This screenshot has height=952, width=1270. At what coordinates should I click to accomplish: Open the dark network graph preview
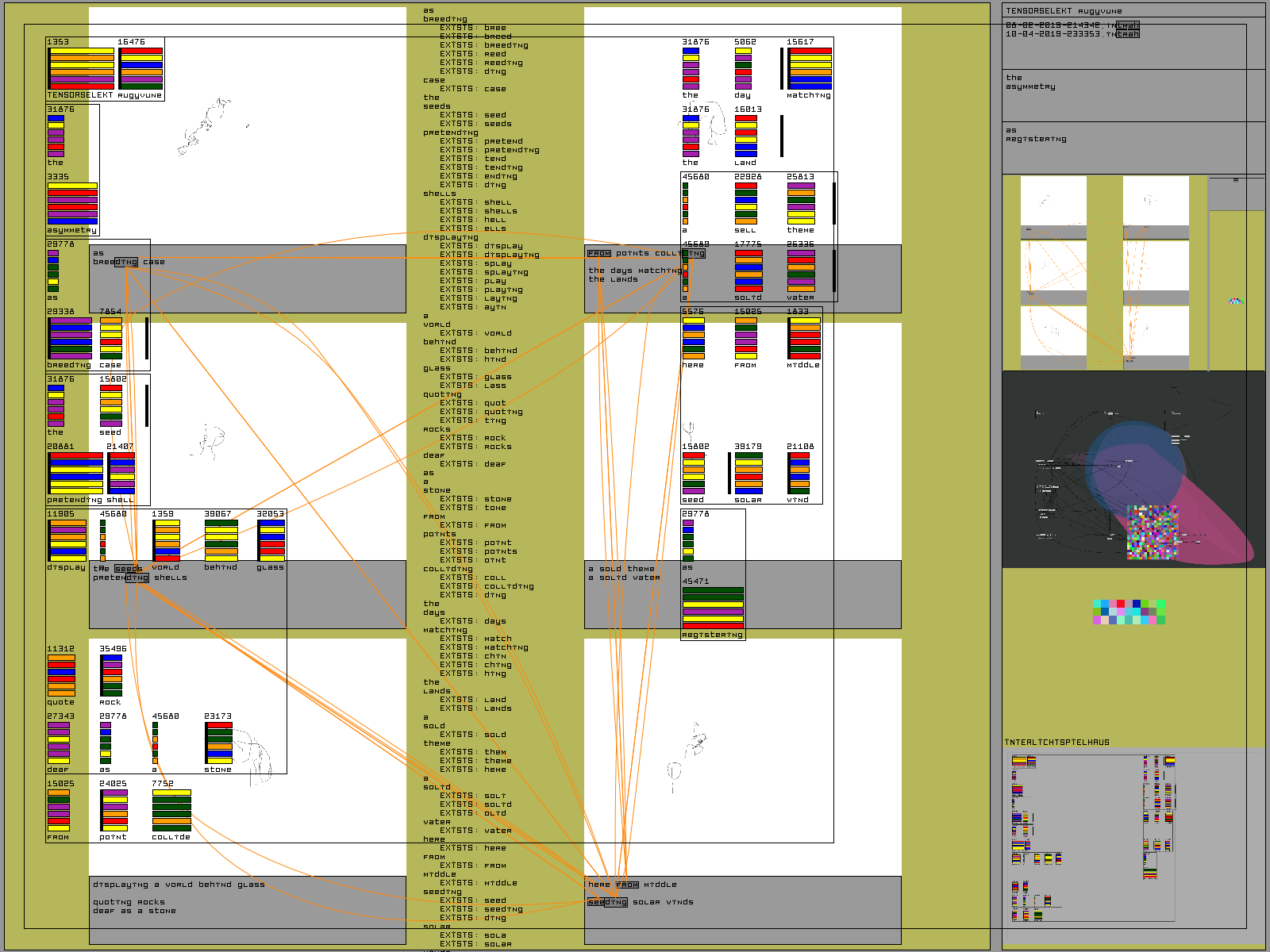coord(1133,469)
